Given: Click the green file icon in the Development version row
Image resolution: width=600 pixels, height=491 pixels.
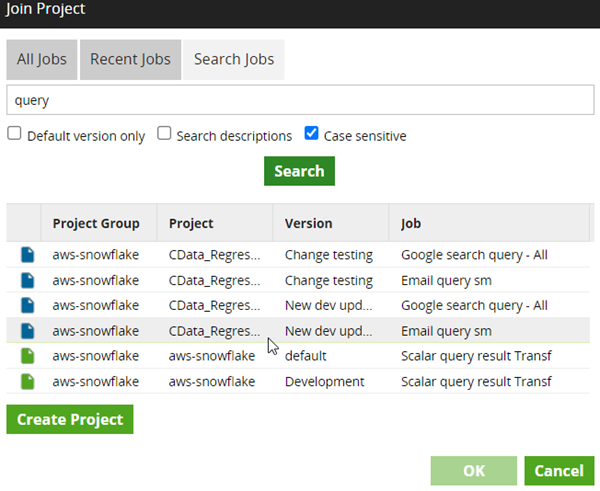Looking at the screenshot, I should pos(28,382).
